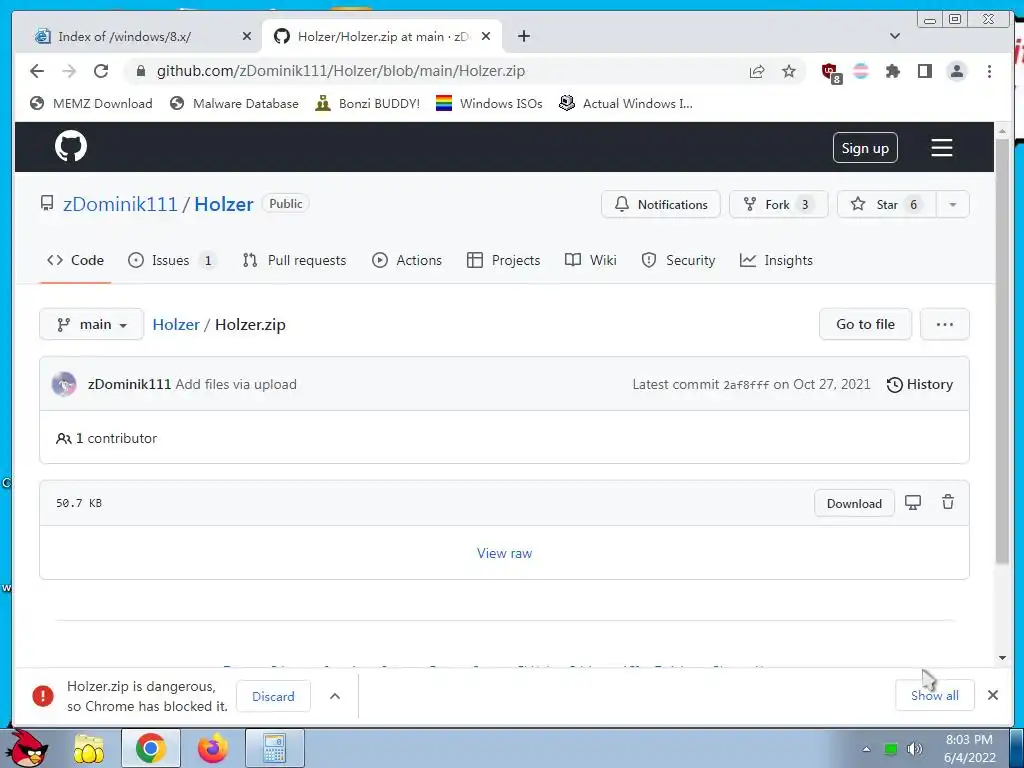Open the Malware Database bookmark
The image size is (1024, 768).
[x=234, y=103]
